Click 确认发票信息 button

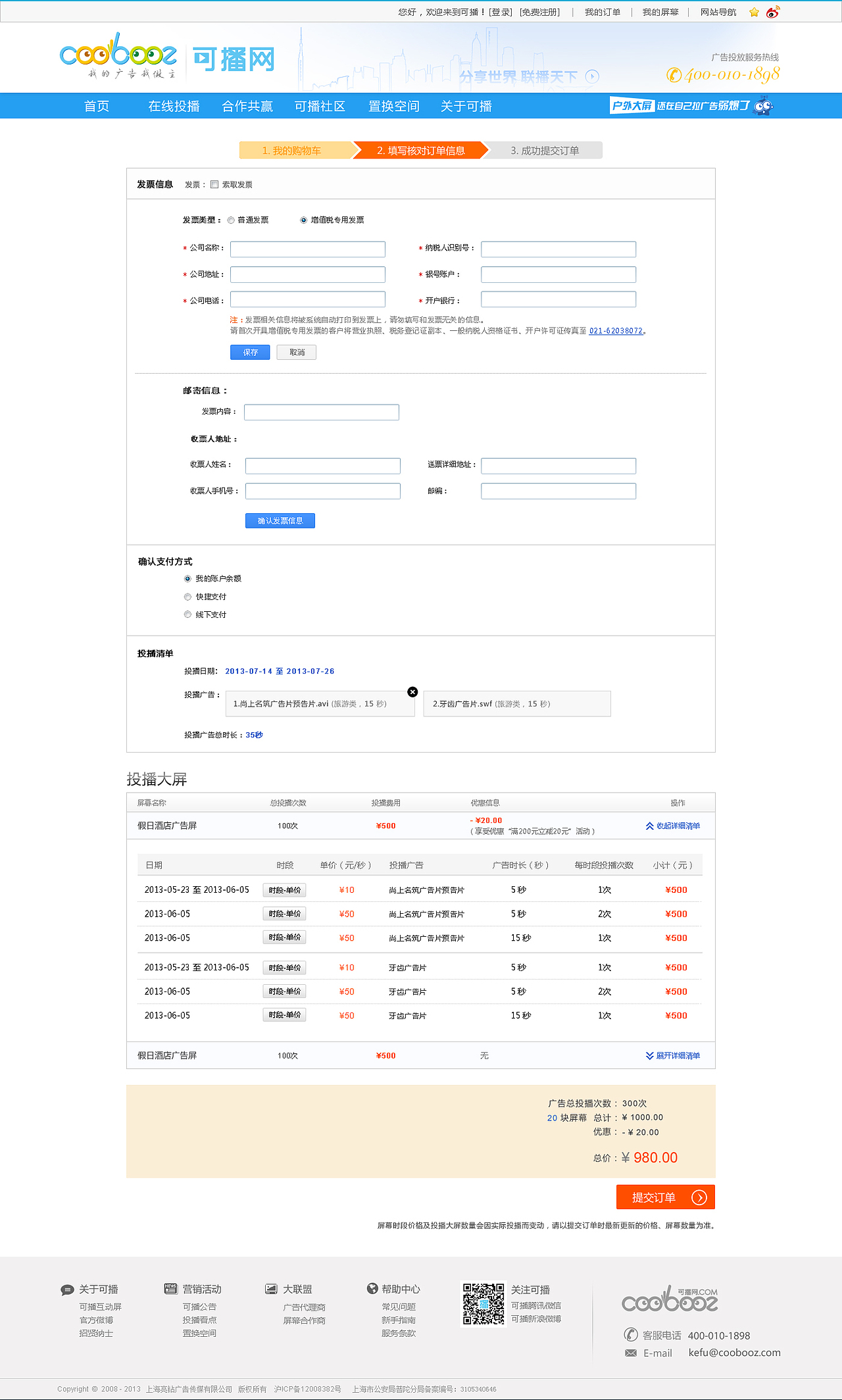(x=280, y=521)
